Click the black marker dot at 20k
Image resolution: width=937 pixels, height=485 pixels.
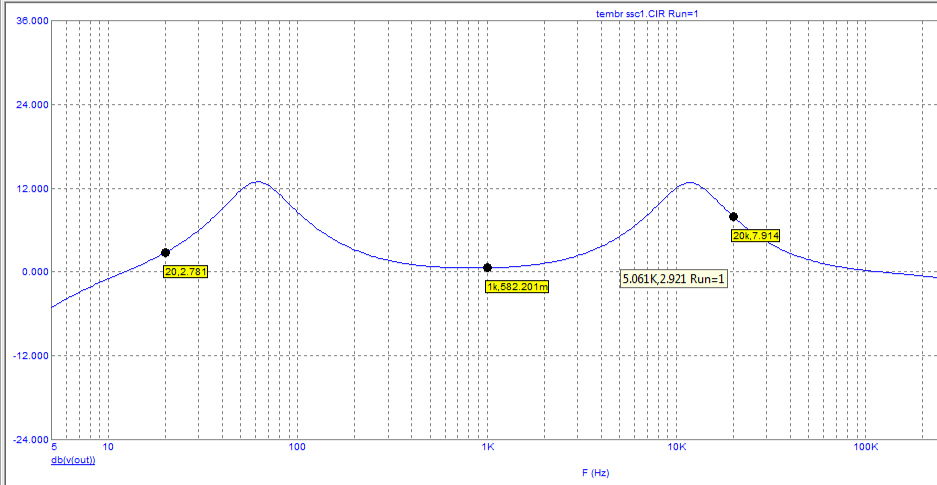733,216
